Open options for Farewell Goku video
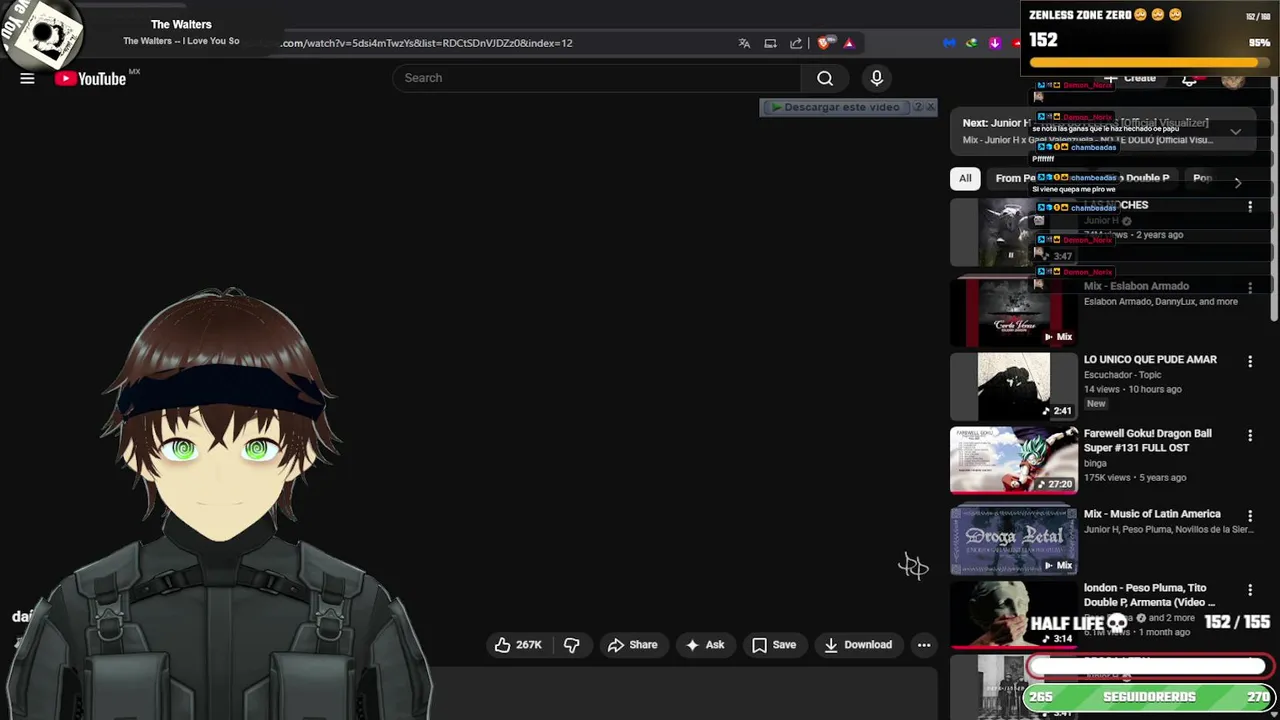 pyautogui.click(x=1250, y=435)
